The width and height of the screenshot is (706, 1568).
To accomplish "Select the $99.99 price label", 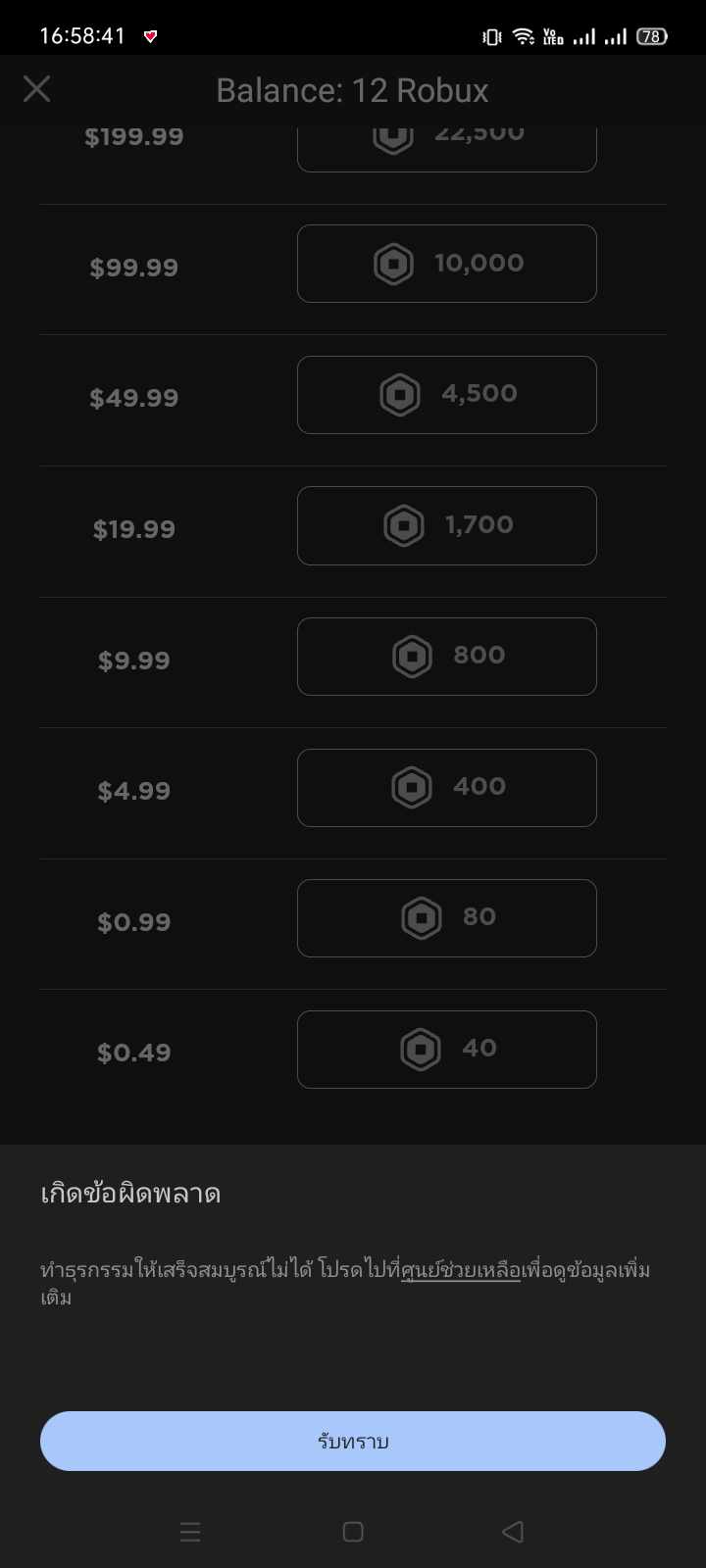I will pyautogui.click(x=134, y=268).
